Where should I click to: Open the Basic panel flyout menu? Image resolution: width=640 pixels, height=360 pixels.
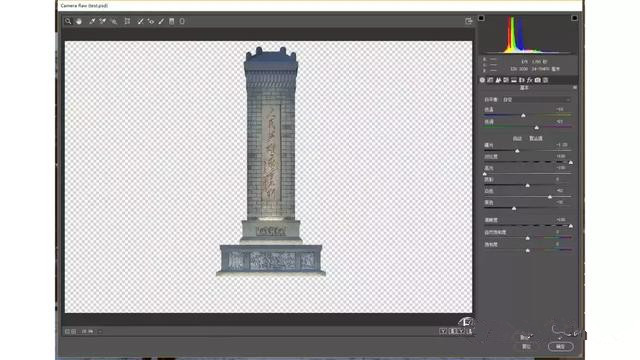(x=575, y=88)
